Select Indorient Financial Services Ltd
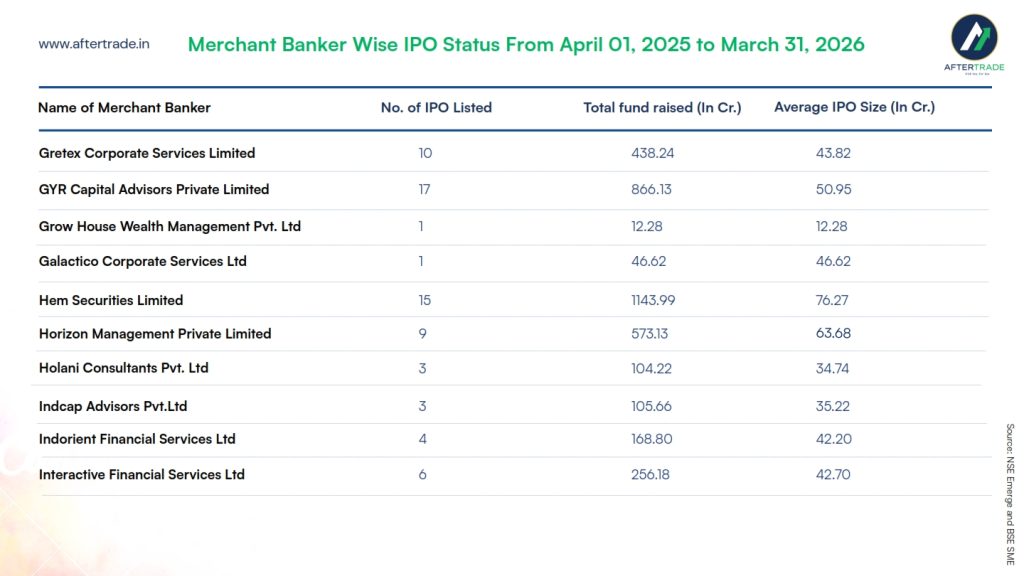The height and width of the screenshot is (576, 1024). coord(137,439)
